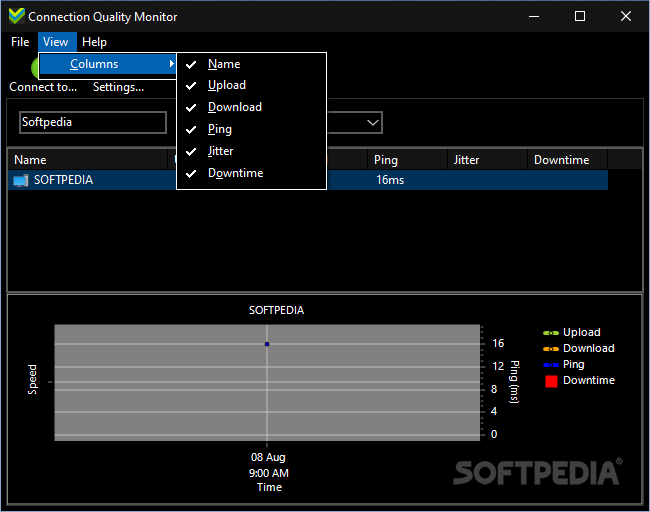Open Settings... from the toolbar
The image size is (650, 512).
[x=119, y=87]
